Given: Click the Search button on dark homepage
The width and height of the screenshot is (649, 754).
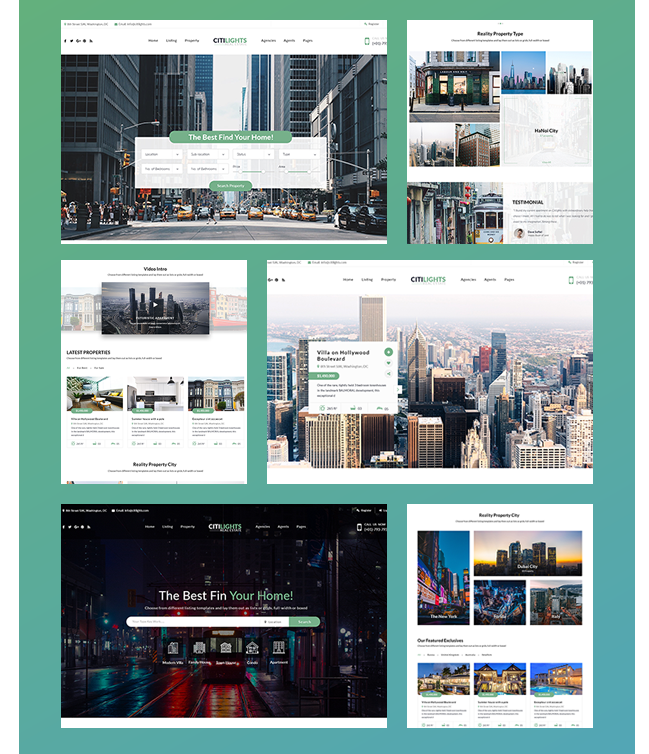Looking at the screenshot, I should pyautogui.click(x=305, y=621).
